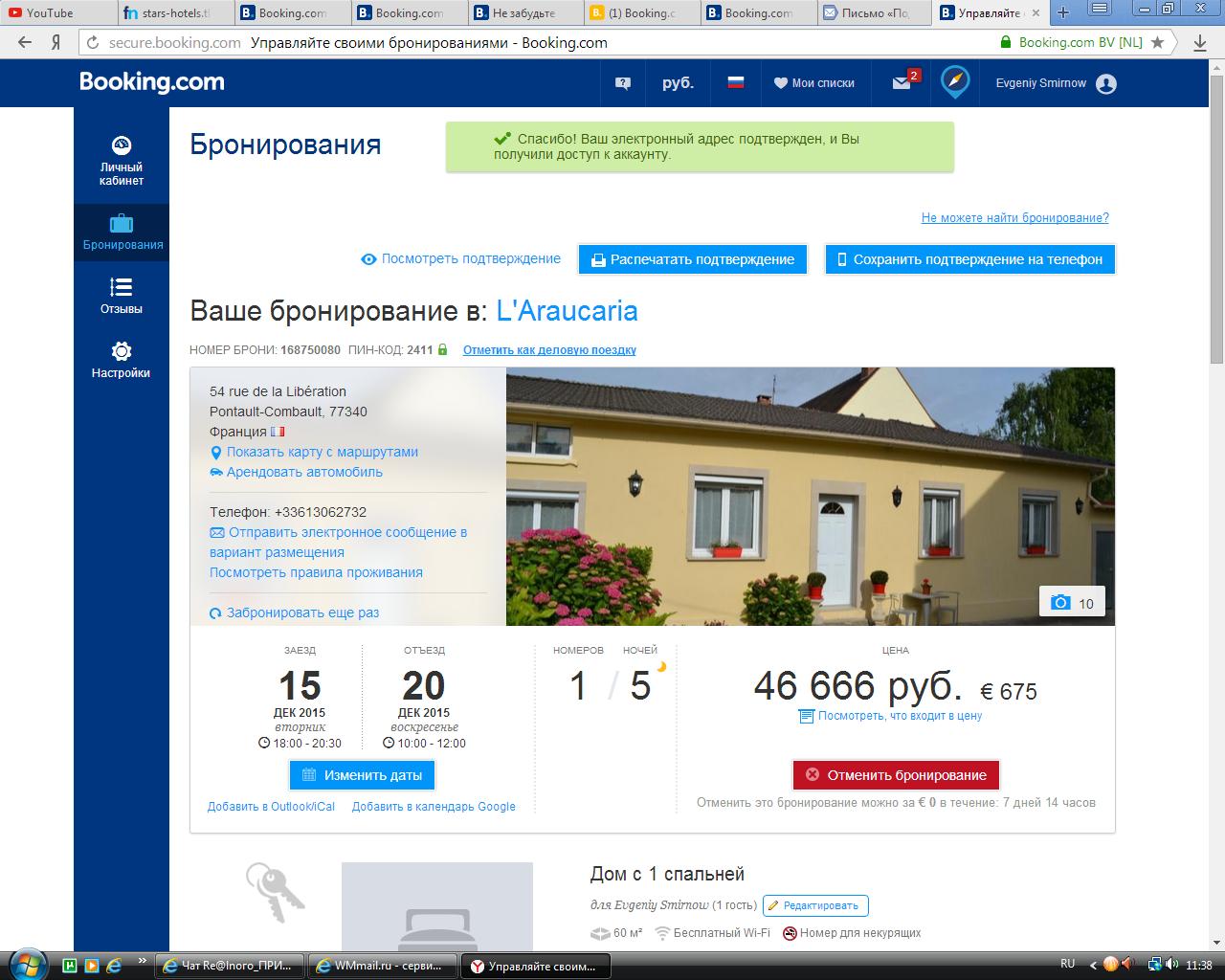This screenshot has width=1225, height=980.
Task: Click Добавить в календарь Google link
Action: tap(434, 807)
